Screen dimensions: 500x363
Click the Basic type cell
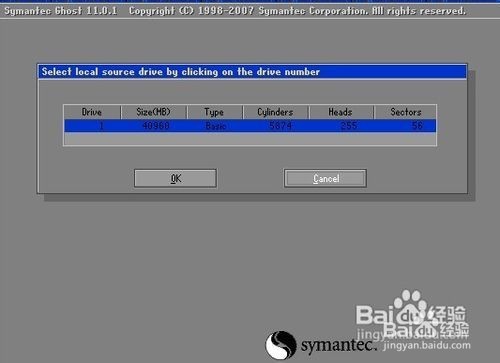click(x=216, y=126)
